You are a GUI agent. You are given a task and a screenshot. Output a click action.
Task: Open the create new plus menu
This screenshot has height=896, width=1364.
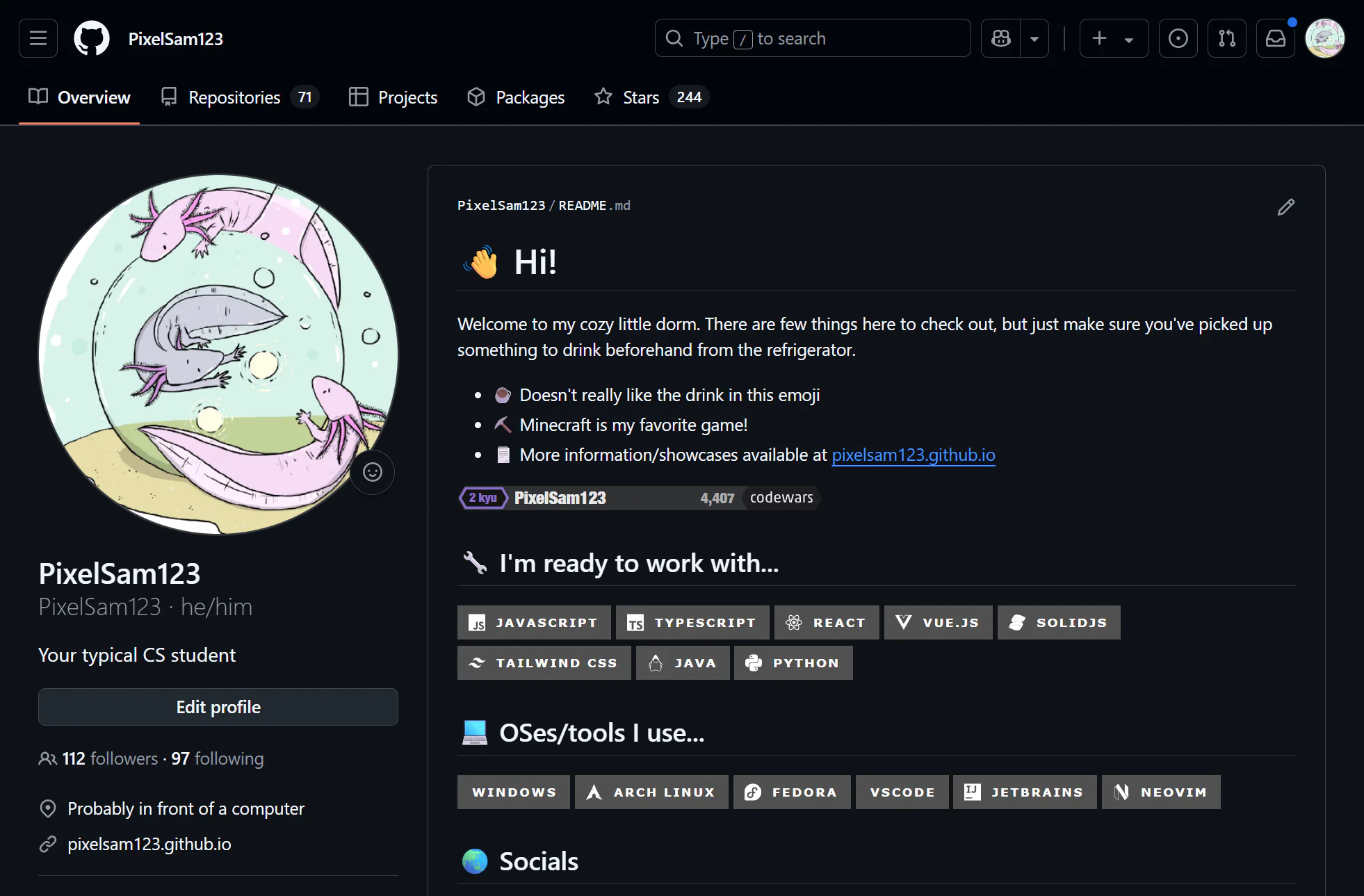pos(1114,38)
